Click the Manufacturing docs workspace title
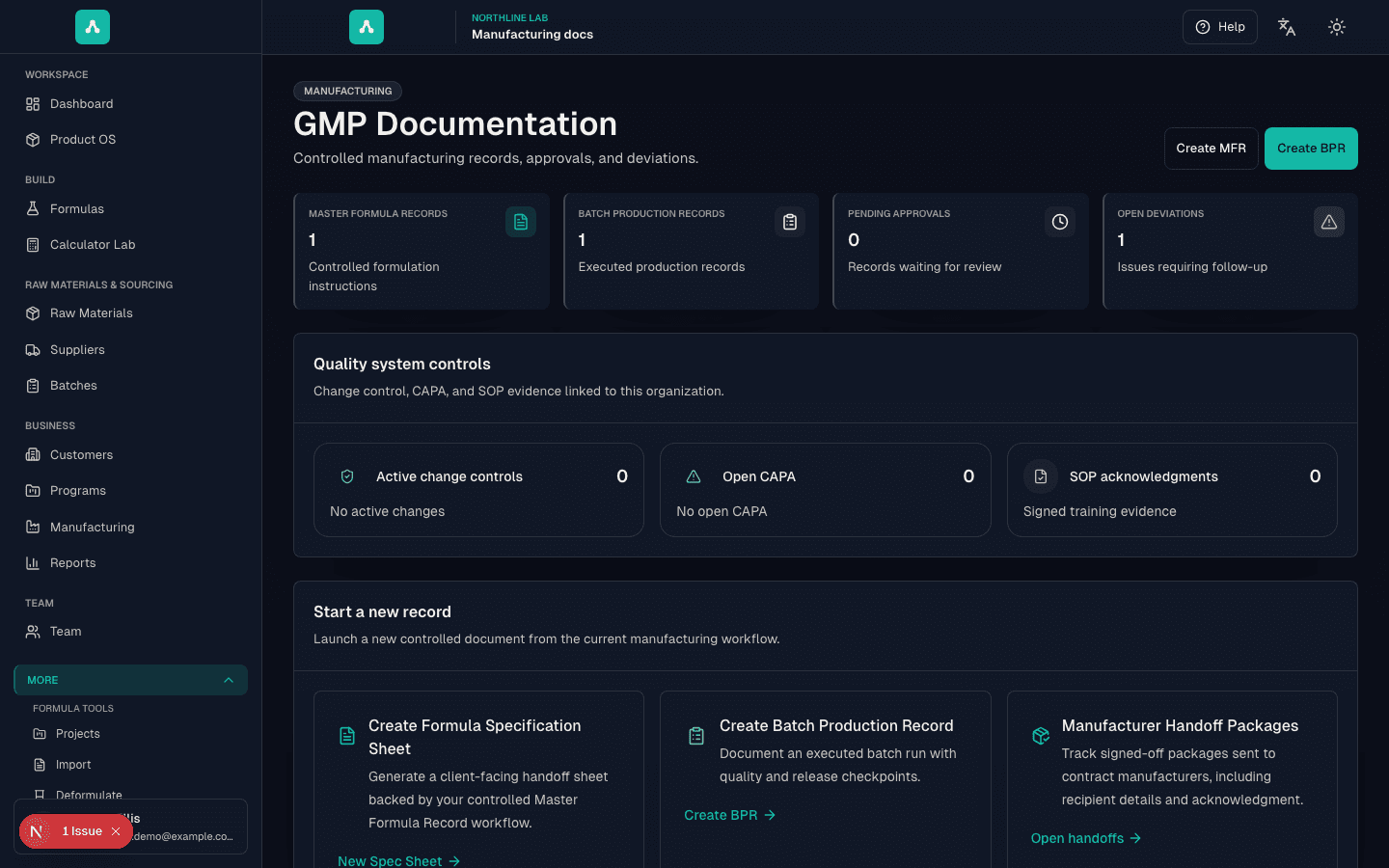This screenshot has width=1389, height=868. point(532,35)
